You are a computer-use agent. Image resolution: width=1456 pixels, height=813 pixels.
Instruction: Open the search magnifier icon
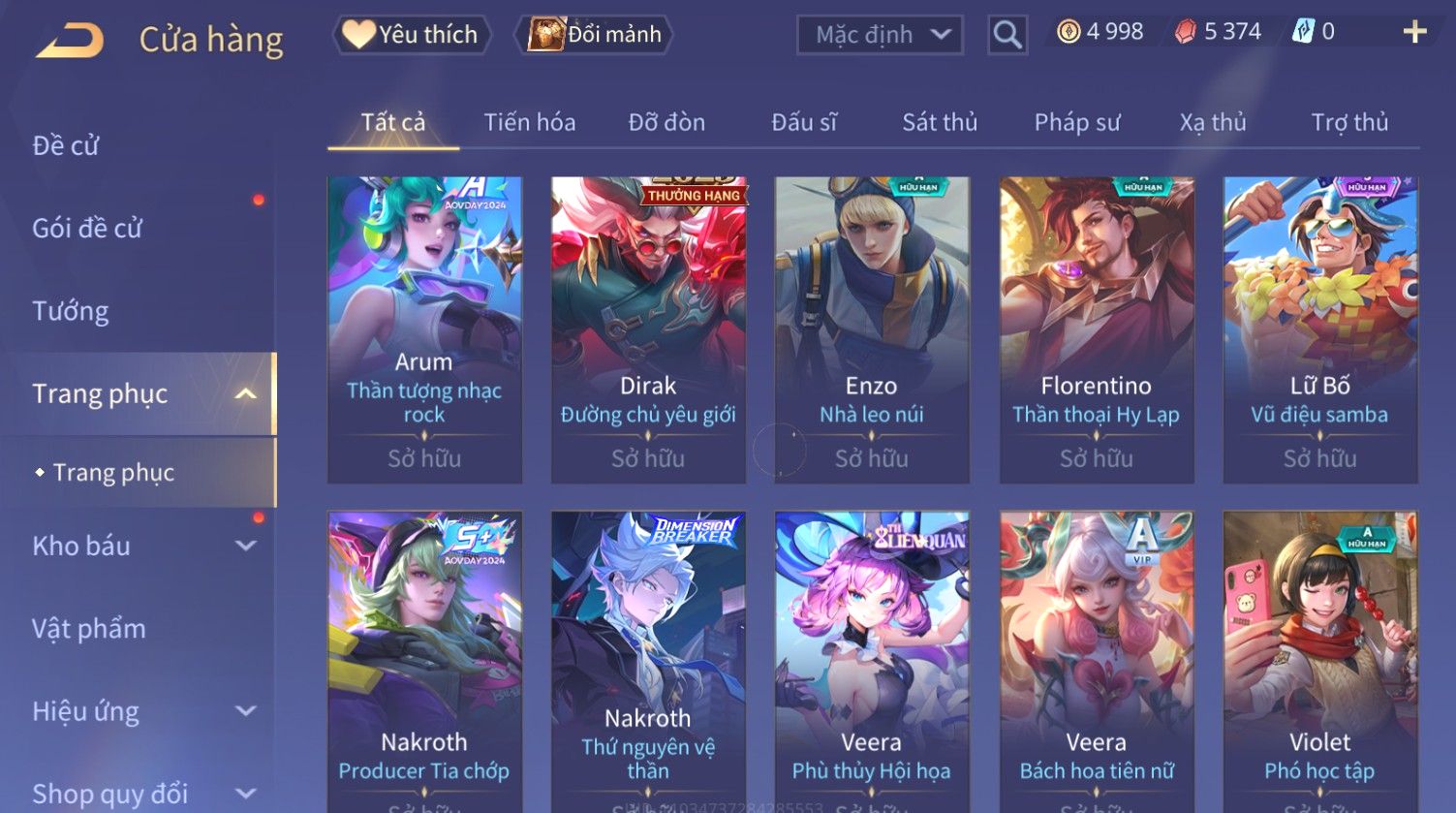[x=1007, y=35]
